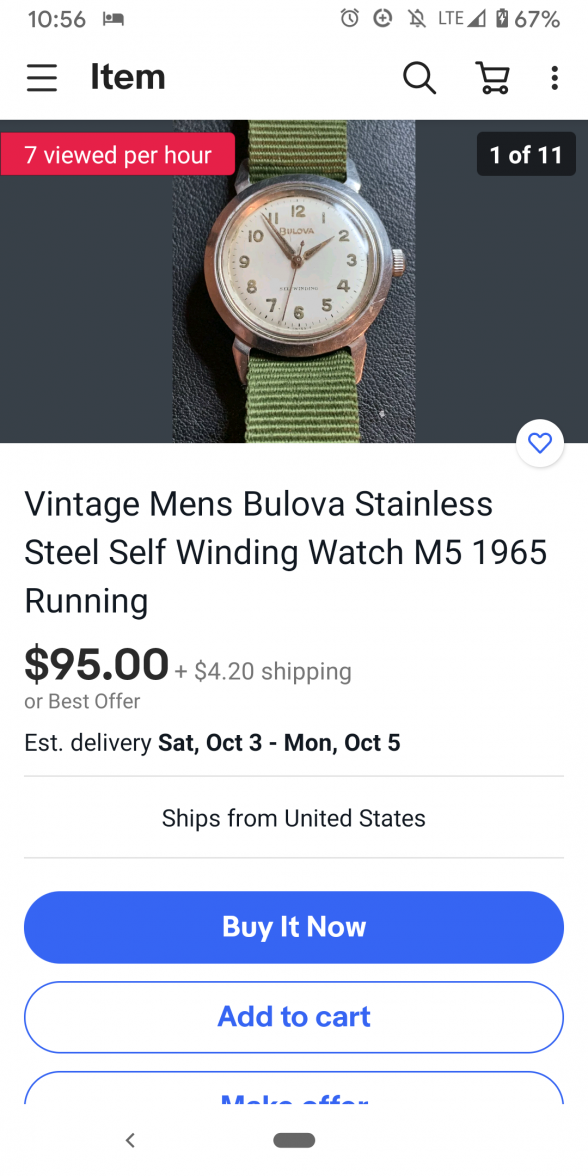Tap the alarm clock status icon
This screenshot has height=1176, width=588.
pyautogui.click(x=350, y=19)
